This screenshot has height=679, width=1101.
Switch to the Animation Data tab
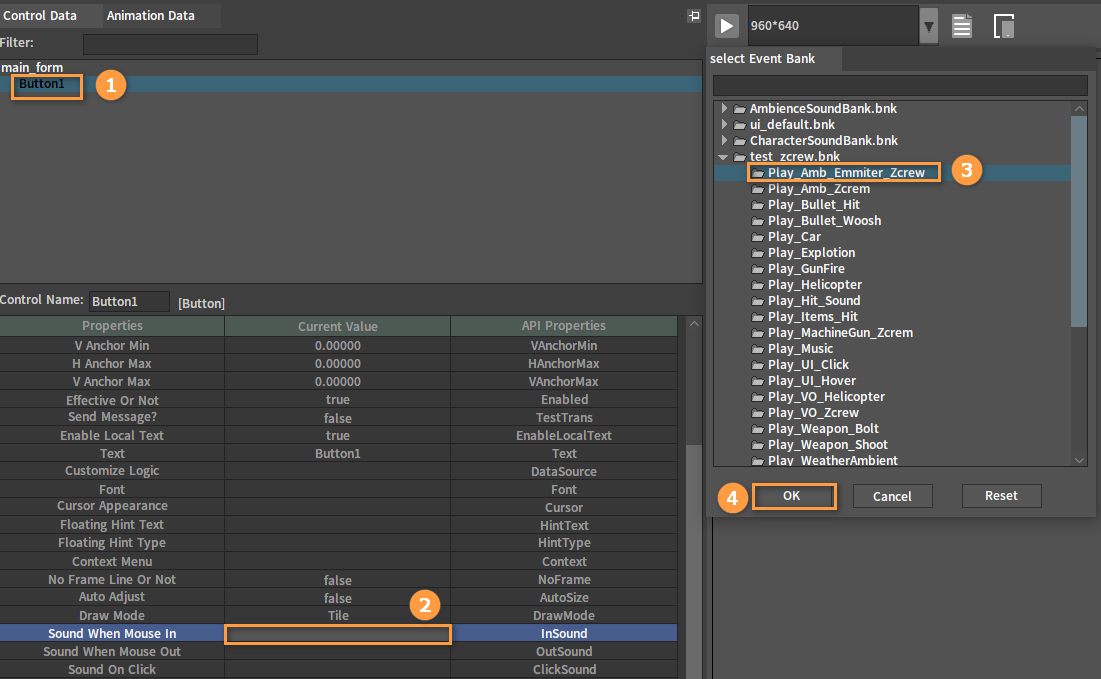tap(151, 16)
